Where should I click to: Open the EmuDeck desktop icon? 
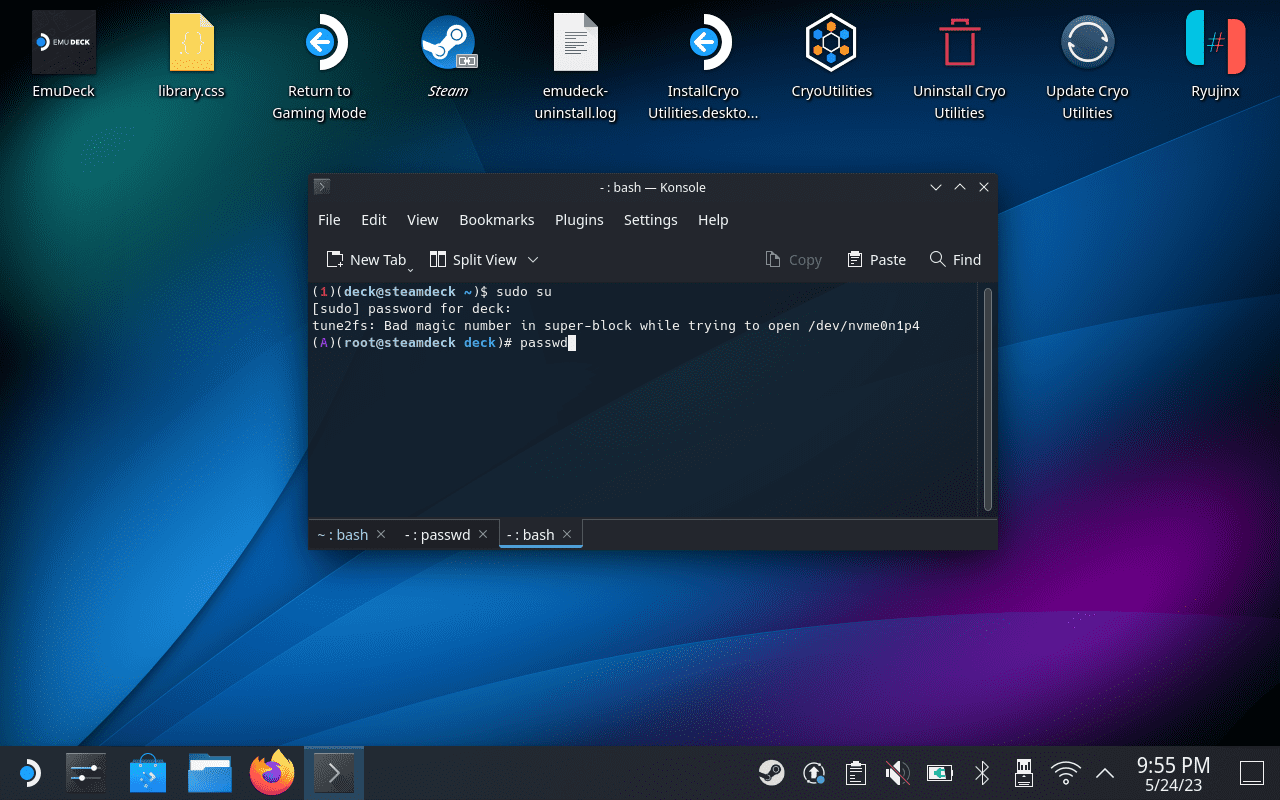[64, 56]
